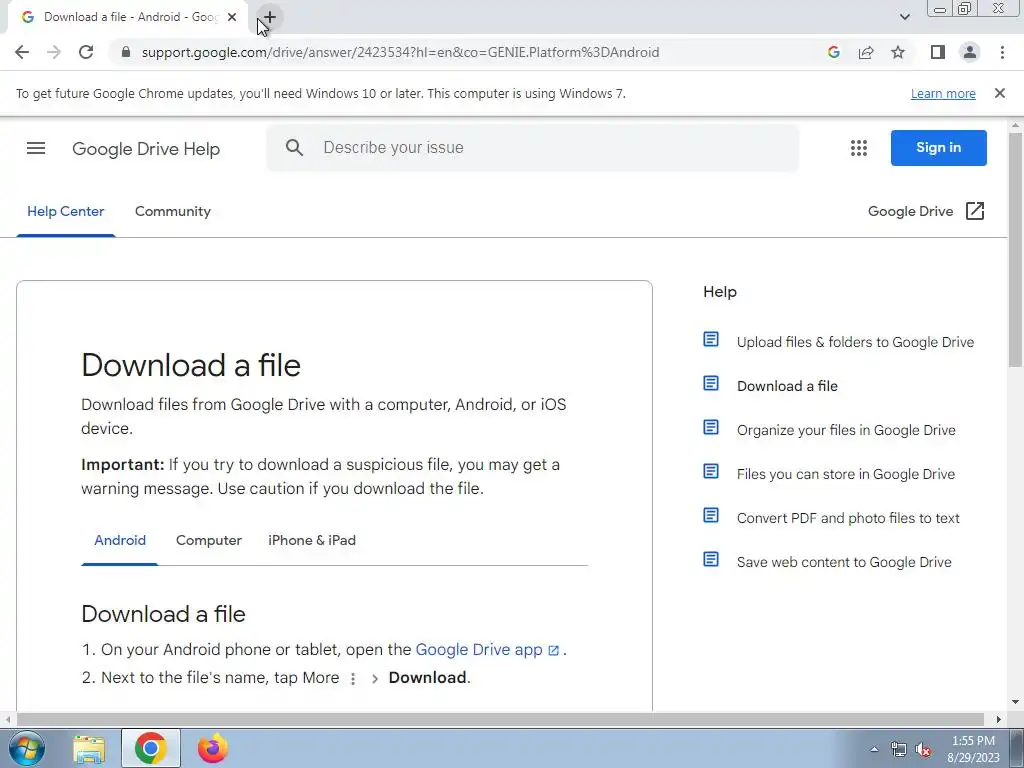Share this page using the share icon
The height and width of the screenshot is (768, 1024).
(x=866, y=52)
